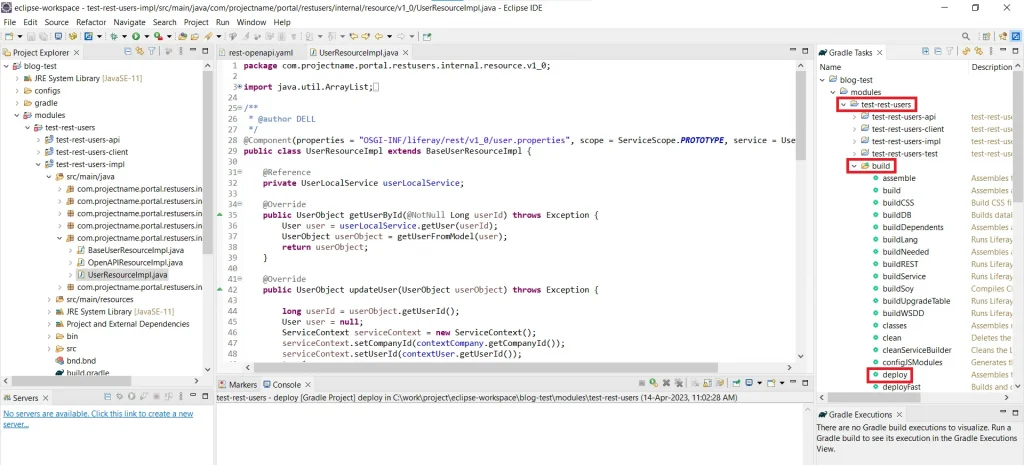Collapse the build group in Gradle Tasks

click(855, 166)
